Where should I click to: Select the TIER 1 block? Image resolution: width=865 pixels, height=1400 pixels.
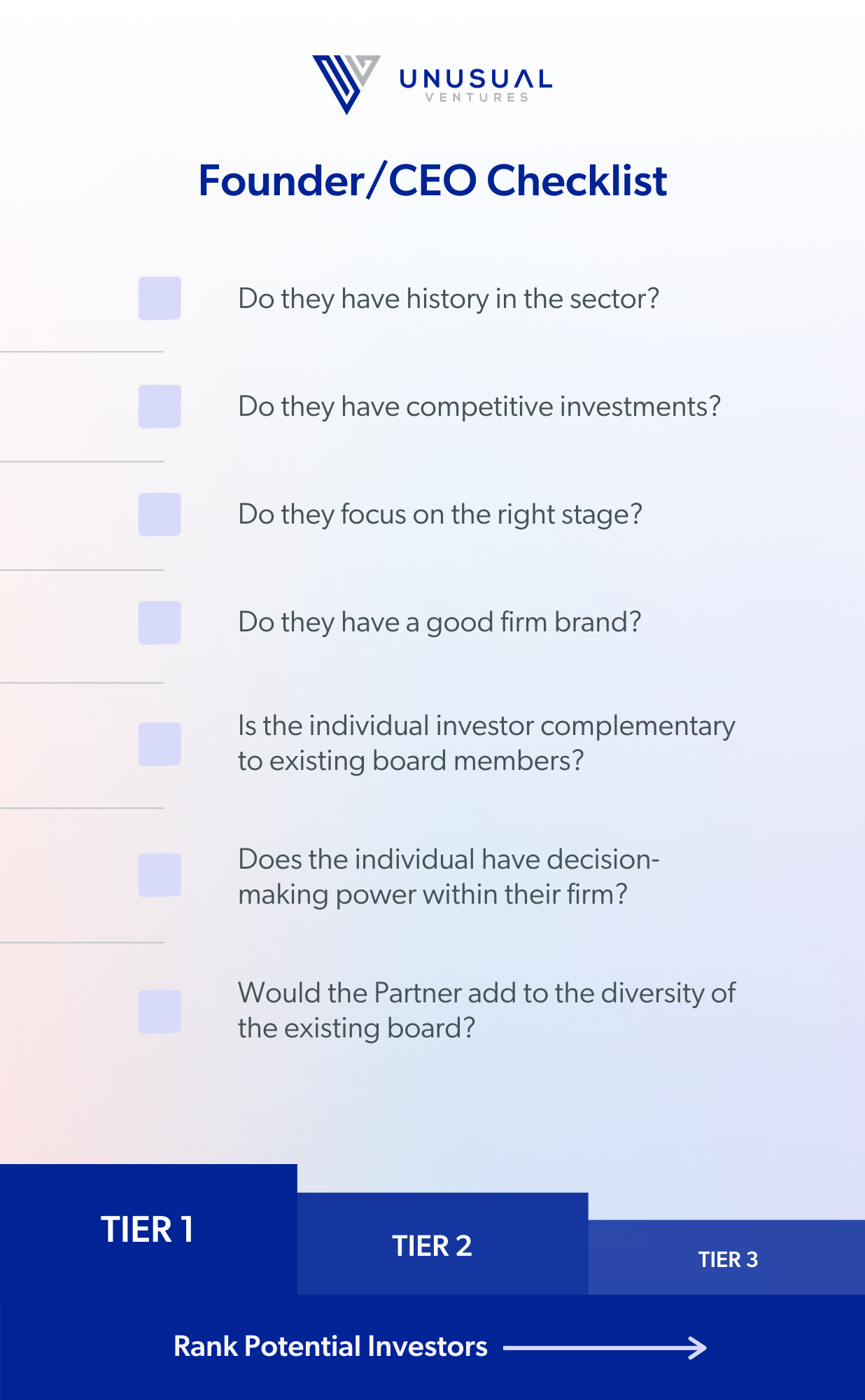tap(148, 1229)
